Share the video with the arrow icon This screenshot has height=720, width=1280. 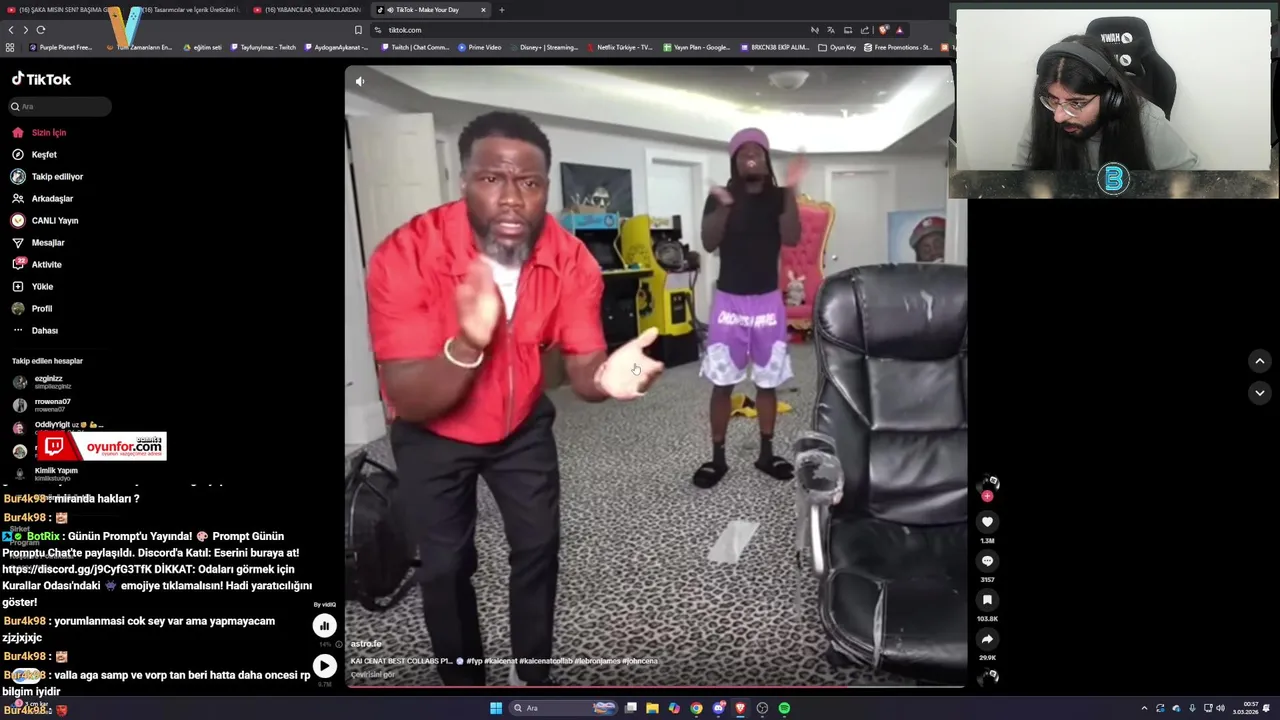pyautogui.click(x=987, y=639)
